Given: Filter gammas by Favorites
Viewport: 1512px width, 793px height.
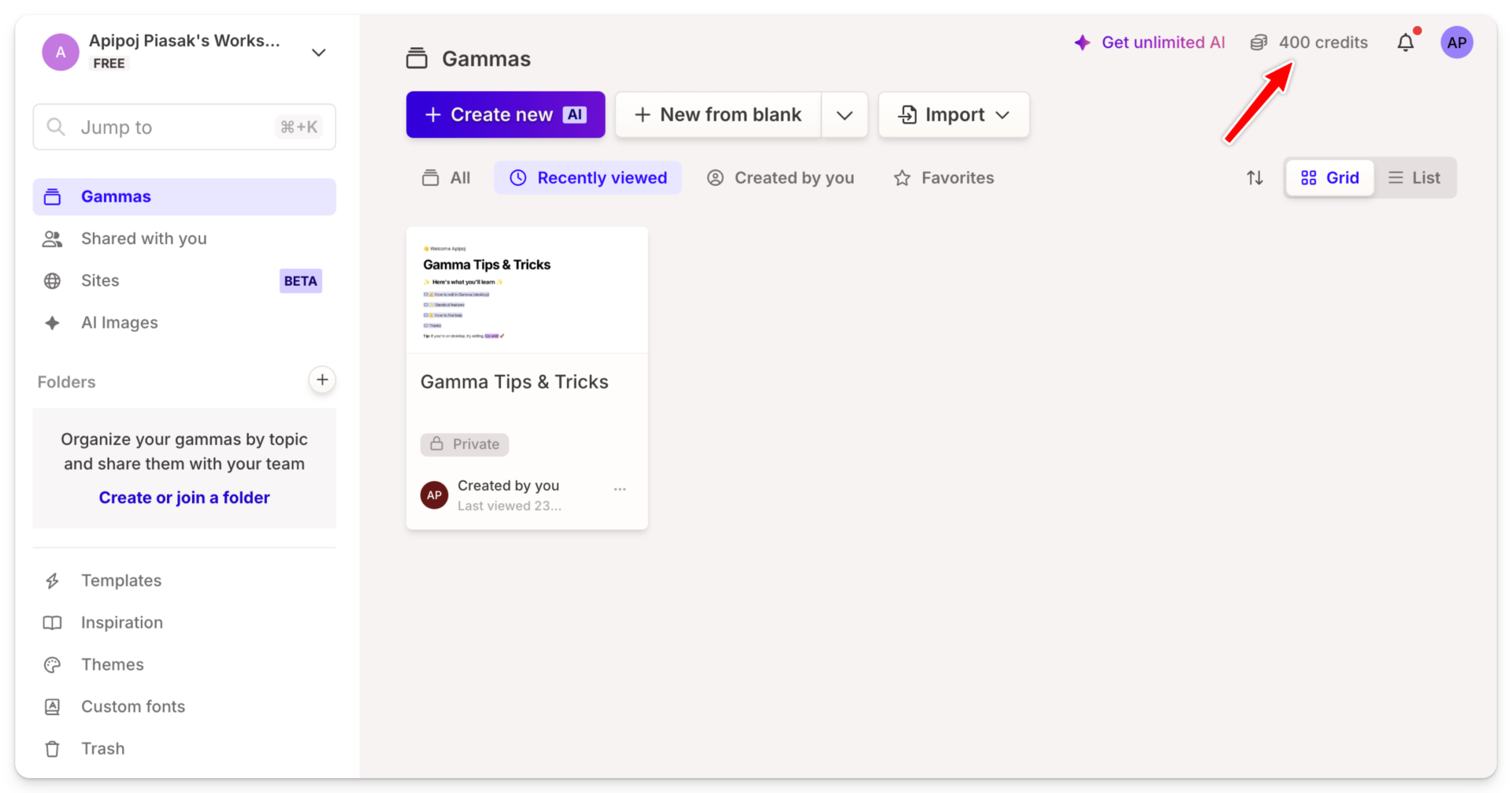Looking at the screenshot, I should [x=943, y=177].
